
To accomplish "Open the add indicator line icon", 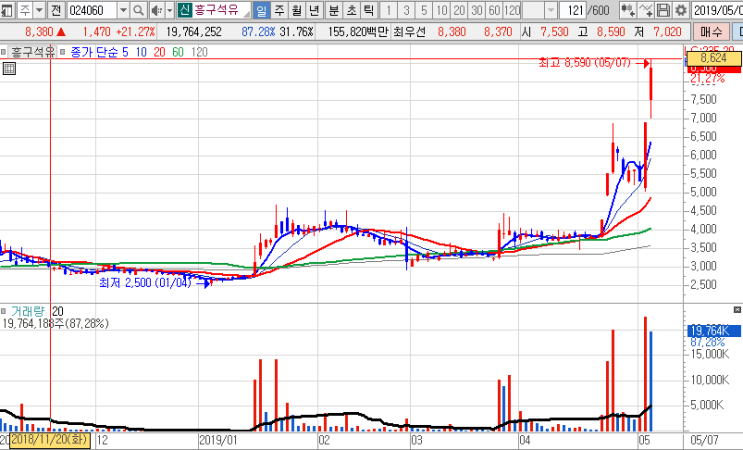I will coord(646,9).
